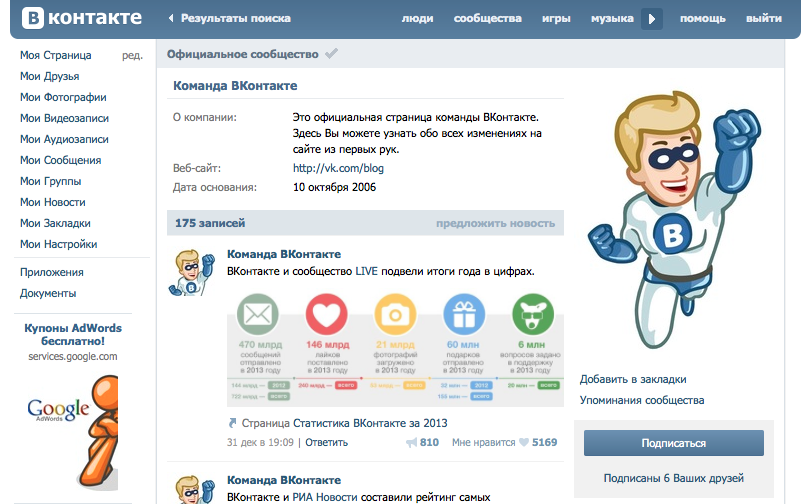Image resolution: width=812 pixels, height=504 pixels.
Task: Open the first post's superhero avatar thumbnail
Action: [x=192, y=272]
